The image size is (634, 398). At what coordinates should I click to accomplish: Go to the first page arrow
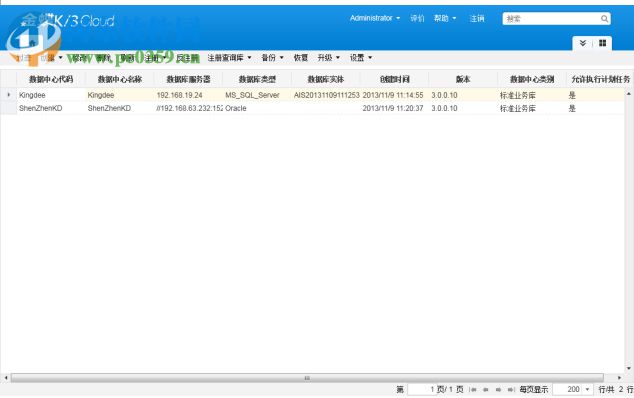point(473,390)
